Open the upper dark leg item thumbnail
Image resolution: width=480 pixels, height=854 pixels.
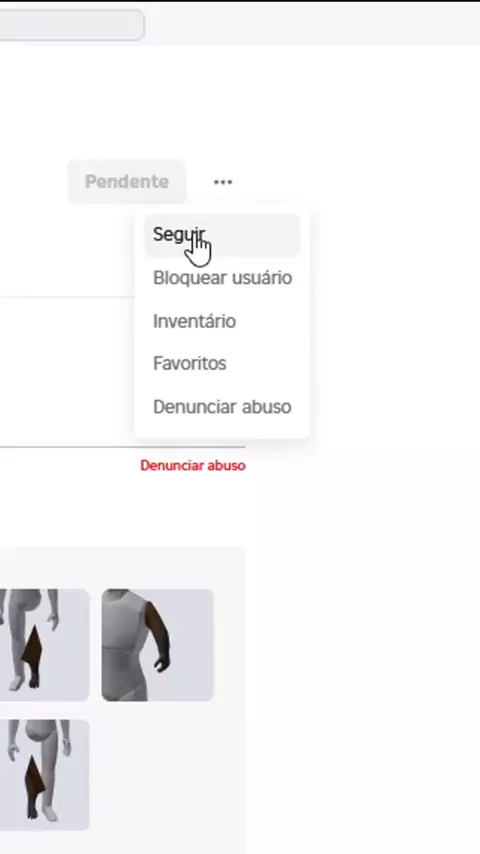coord(44,645)
